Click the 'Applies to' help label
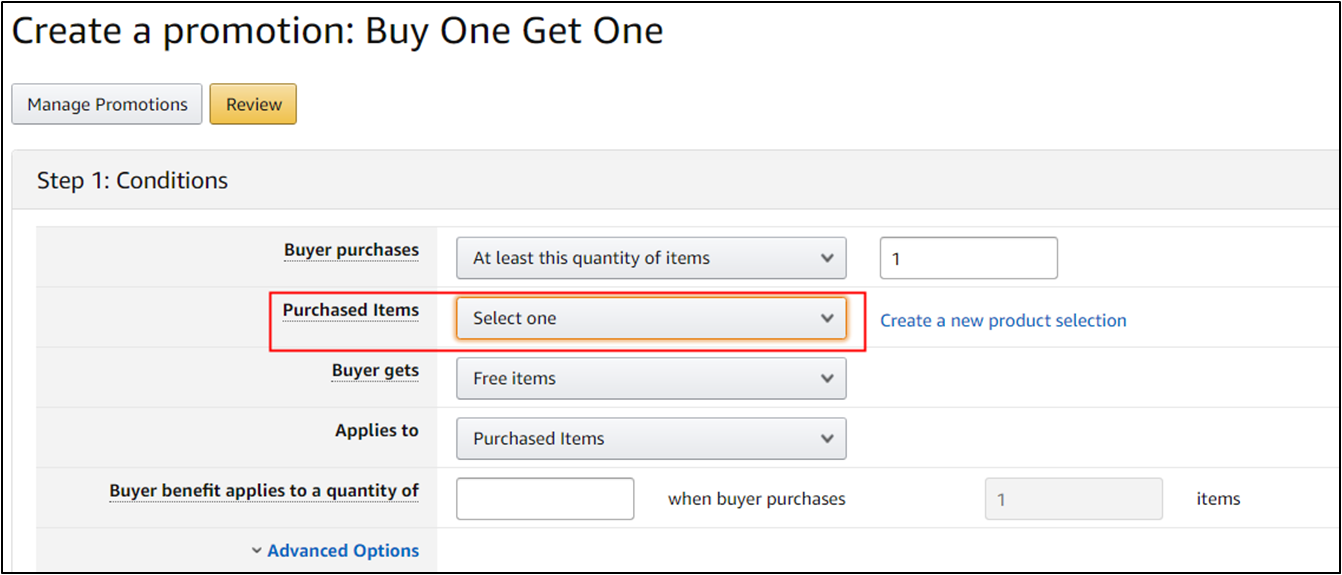1342x575 pixels. pos(376,430)
